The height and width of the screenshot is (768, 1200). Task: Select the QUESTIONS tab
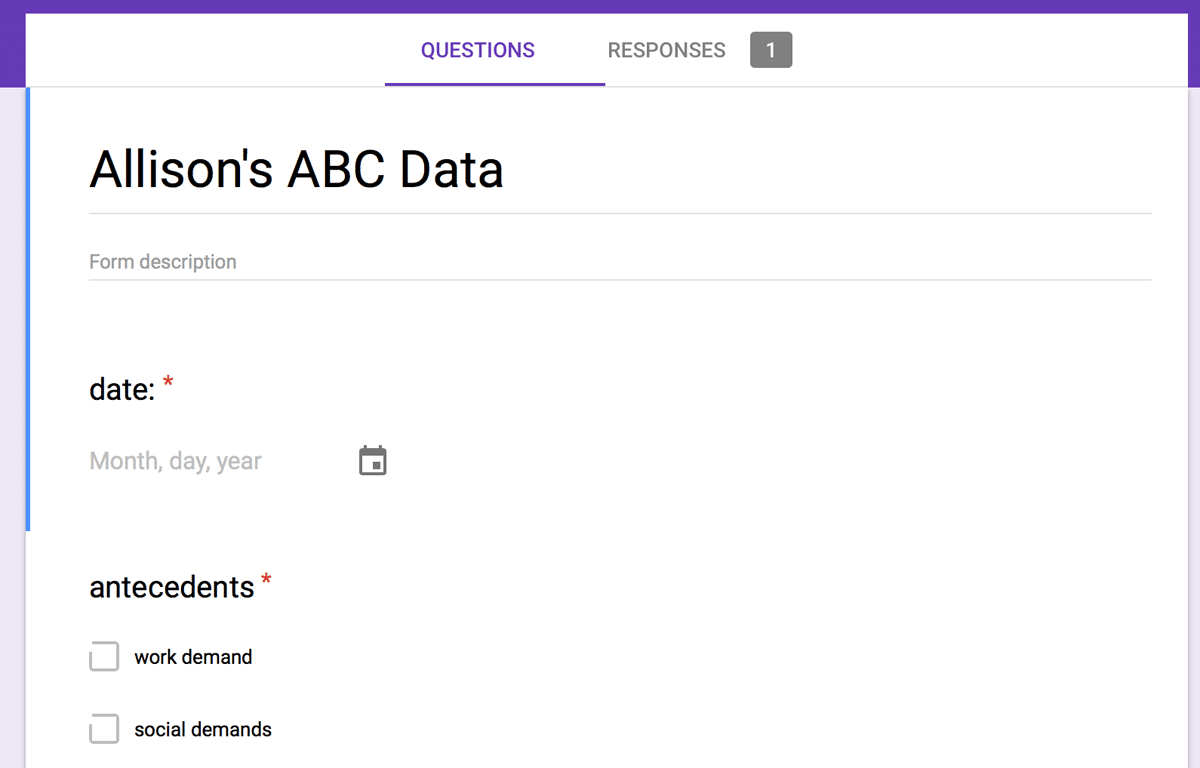(x=478, y=50)
